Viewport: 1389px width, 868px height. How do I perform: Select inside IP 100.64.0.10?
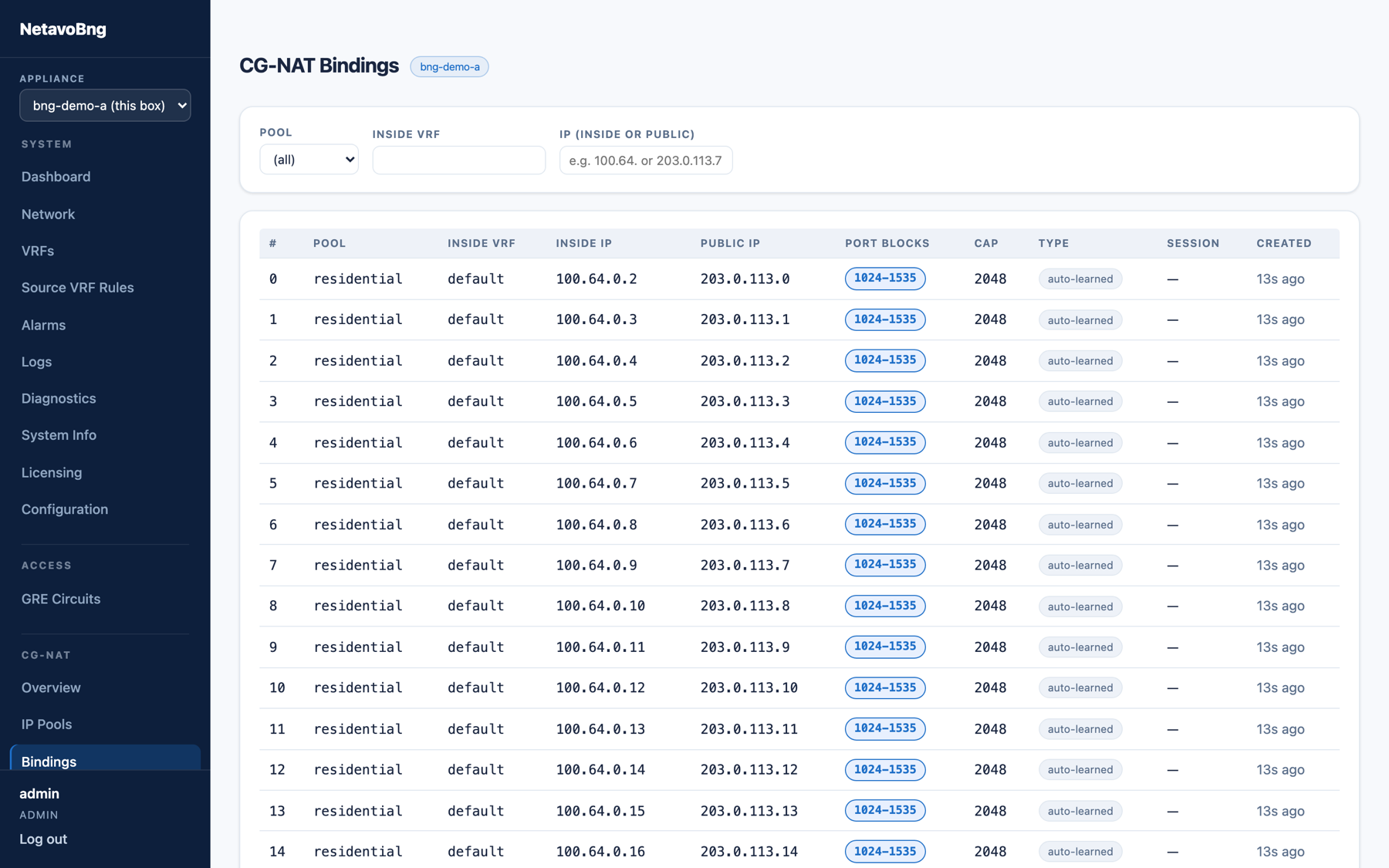(x=600, y=606)
